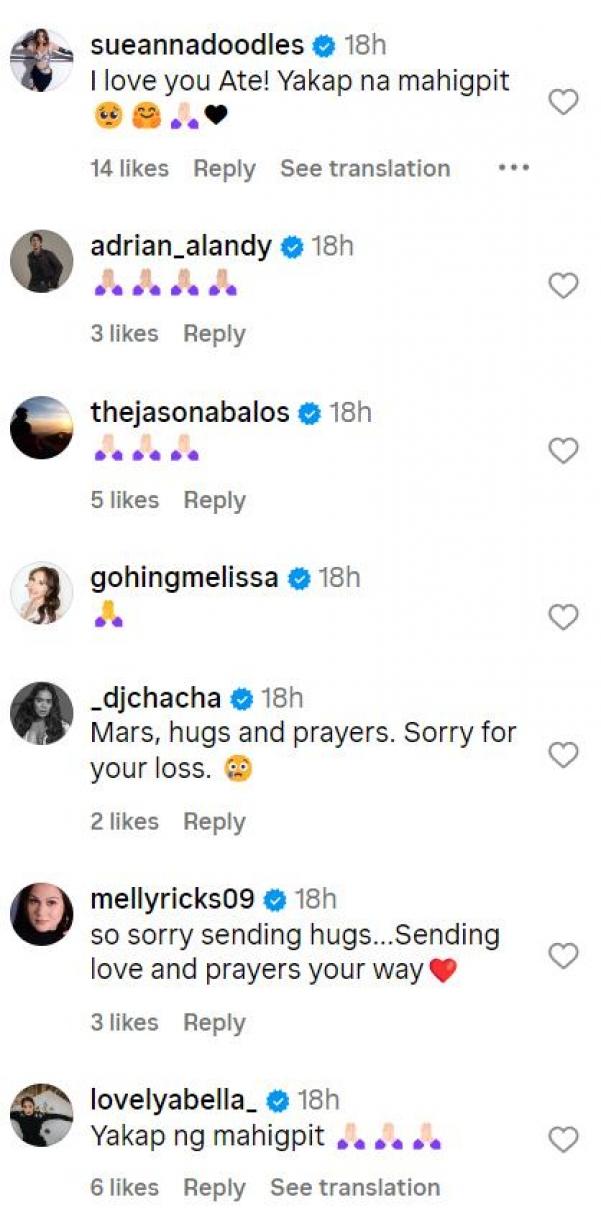Reply to _djchacha's comment
The image size is (601, 1220).
click(214, 822)
